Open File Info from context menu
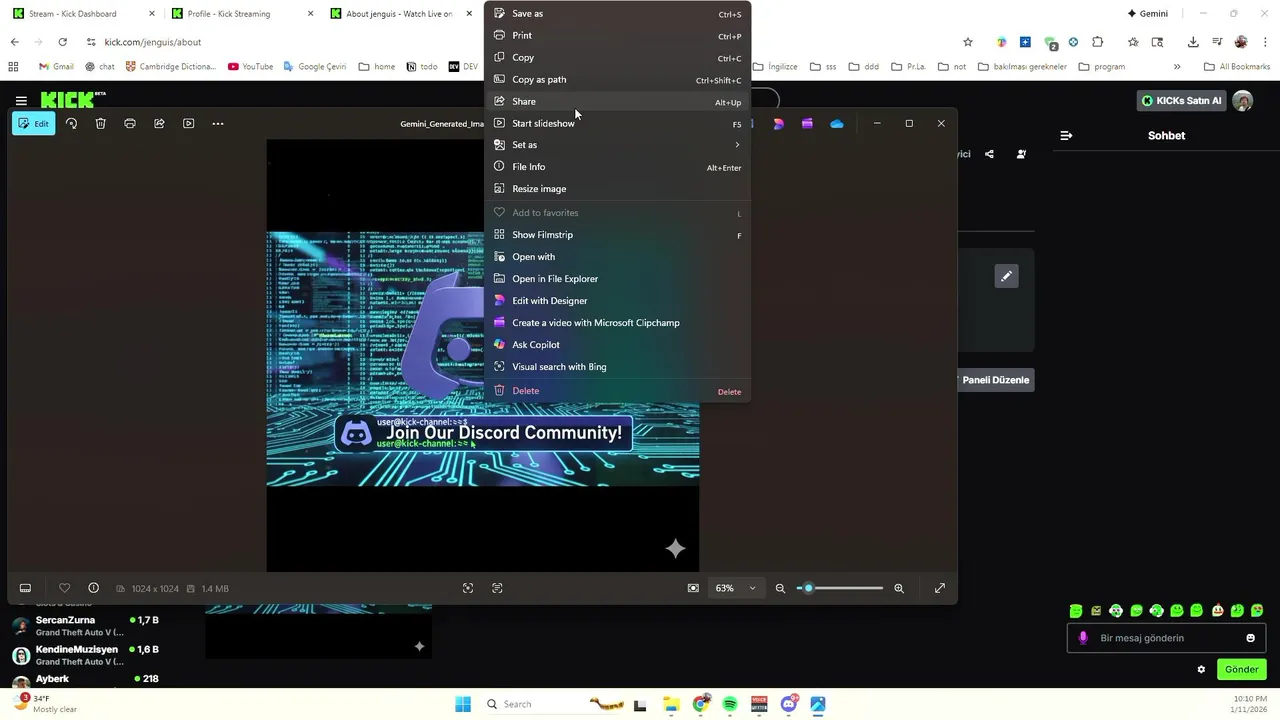Screen dimensions: 1280x720 pyautogui.click(x=617, y=167)
